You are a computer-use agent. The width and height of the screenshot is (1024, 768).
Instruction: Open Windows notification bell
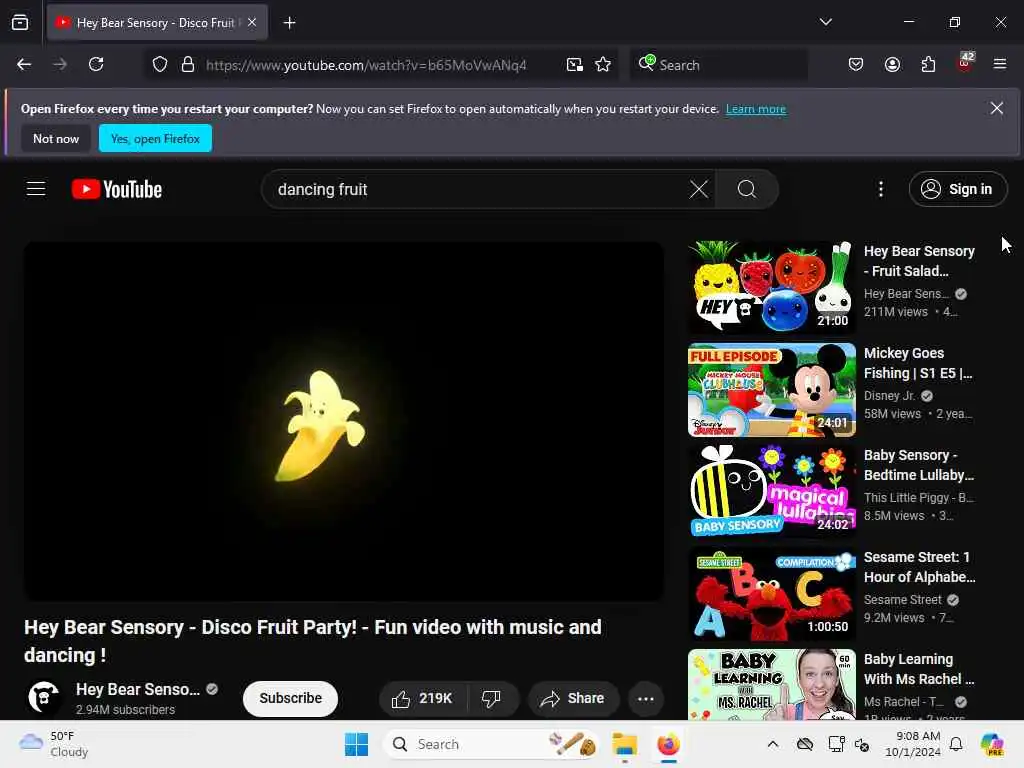pos(956,744)
